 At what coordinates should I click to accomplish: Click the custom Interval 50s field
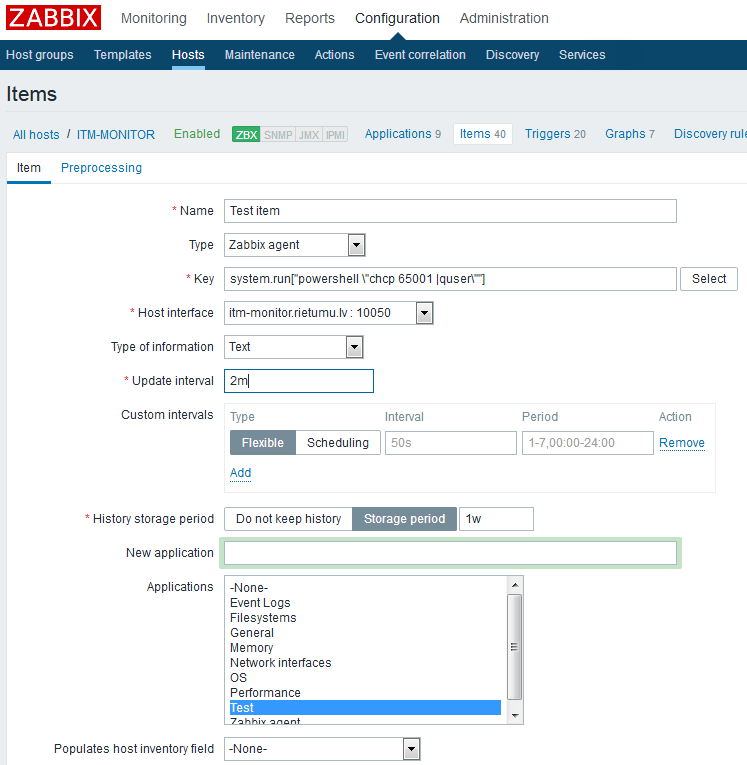450,443
